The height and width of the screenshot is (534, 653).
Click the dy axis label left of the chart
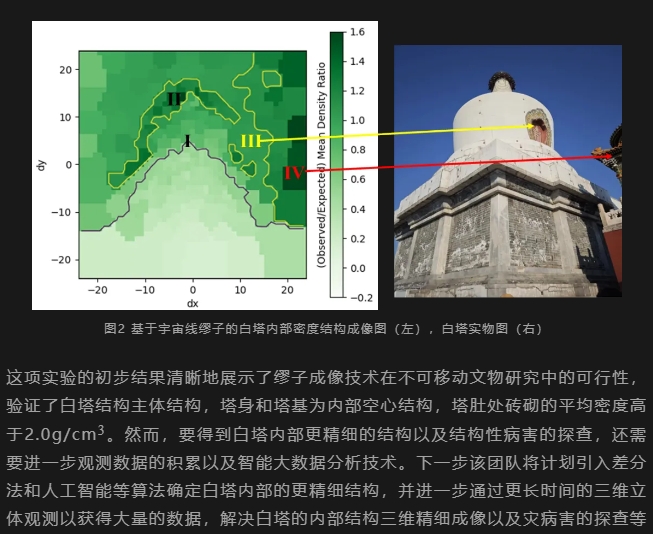(x=42, y=165)
